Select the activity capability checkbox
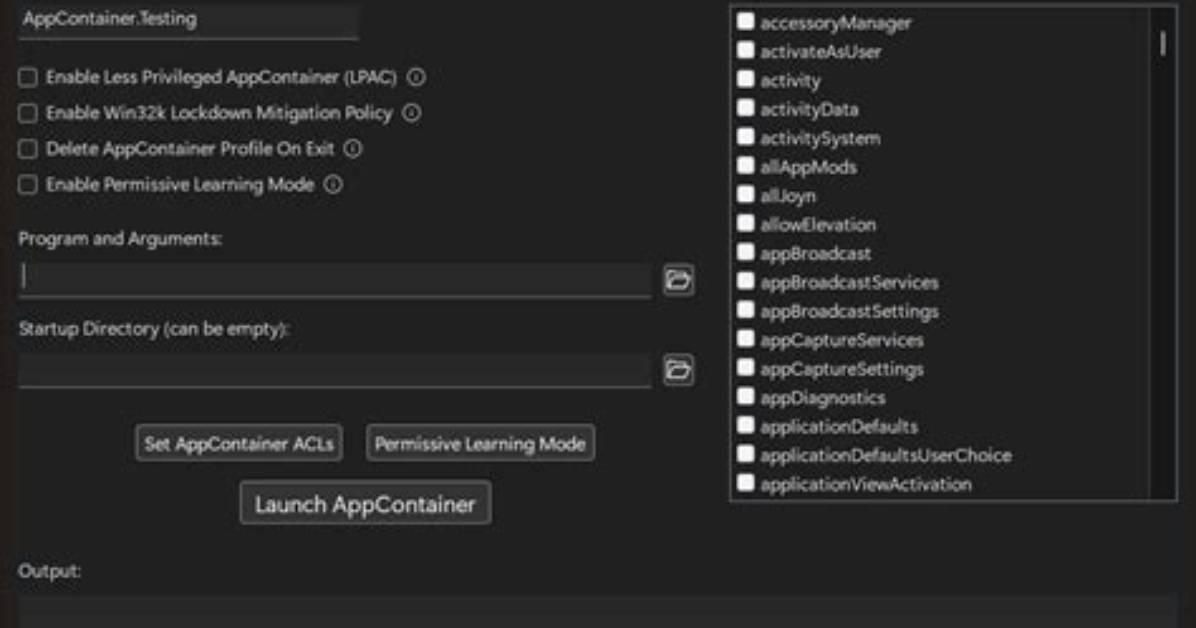Image resolution: width=1196 pixels, height=628 pixels. point(745,79)
